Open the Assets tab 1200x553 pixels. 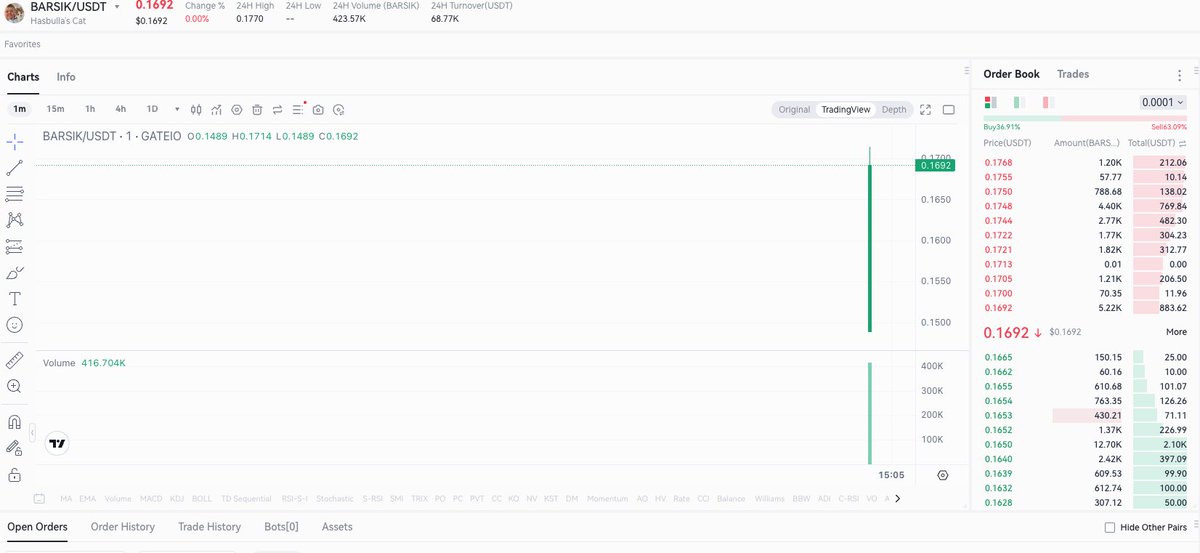point(337,527)
